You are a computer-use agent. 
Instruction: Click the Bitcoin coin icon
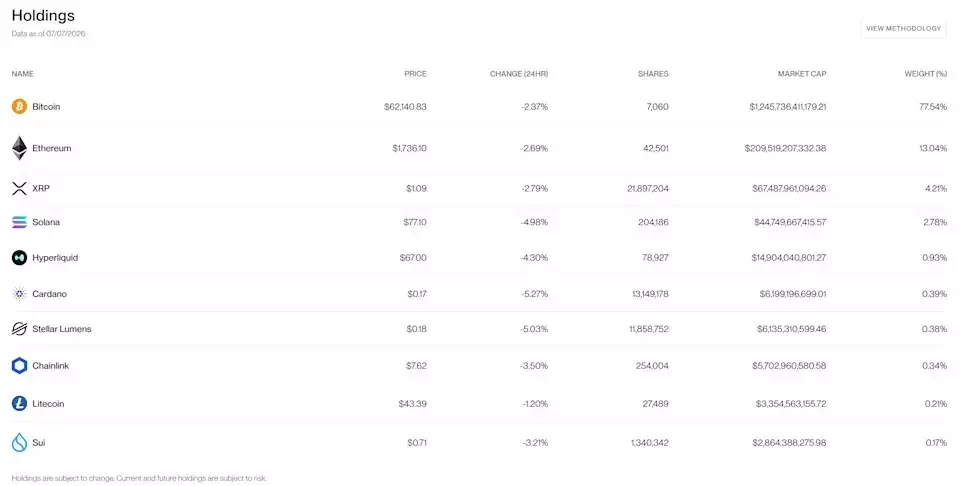(20, 107)
